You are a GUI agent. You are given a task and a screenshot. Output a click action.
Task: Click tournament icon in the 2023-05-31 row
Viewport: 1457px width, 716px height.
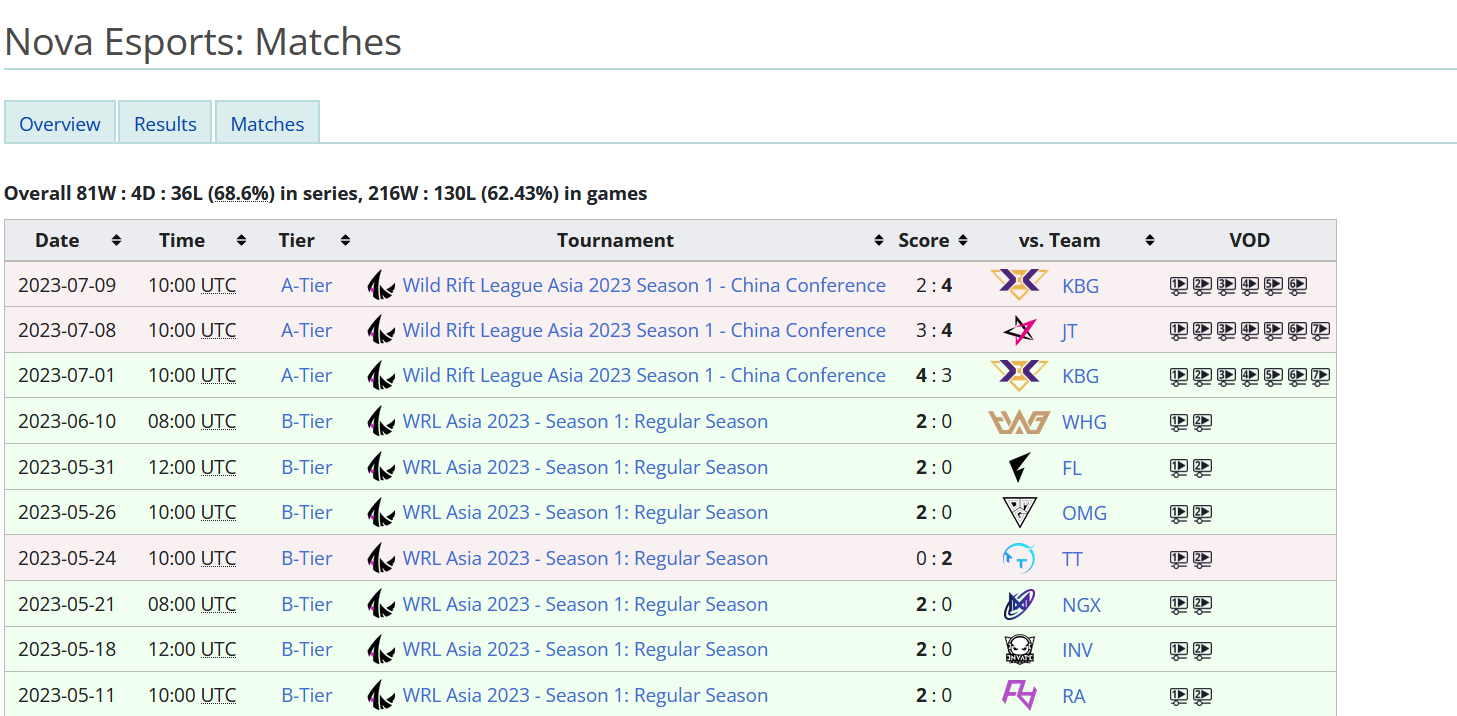tap(380, 467)
